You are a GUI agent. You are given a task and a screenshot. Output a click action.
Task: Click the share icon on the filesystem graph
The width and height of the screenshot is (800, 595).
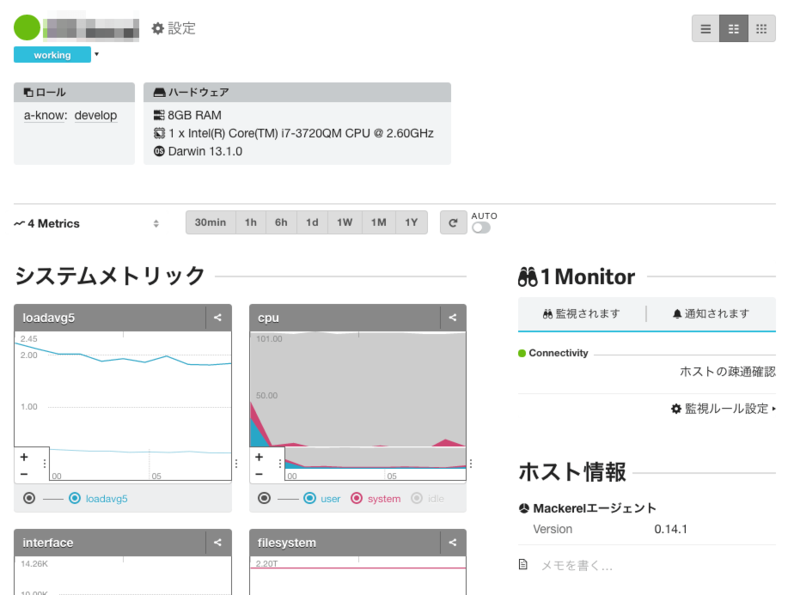point(452,542)
